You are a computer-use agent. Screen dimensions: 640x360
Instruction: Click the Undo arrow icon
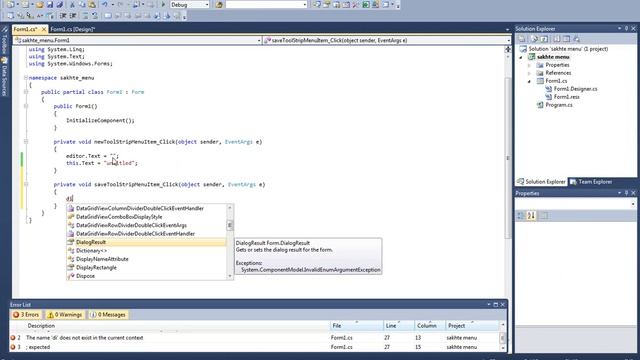tap(105, 5)
